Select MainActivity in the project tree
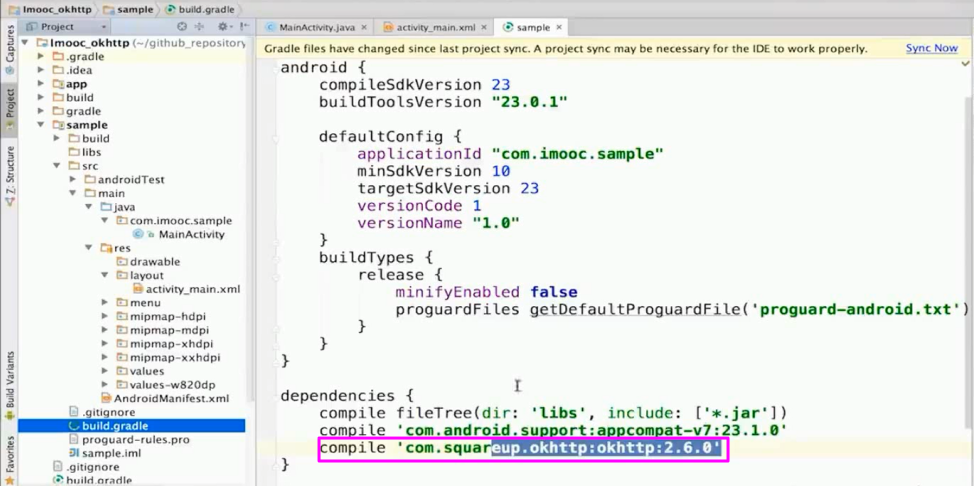Image resolution: width=974 pixels, height=486 pixels. [191, 234]
